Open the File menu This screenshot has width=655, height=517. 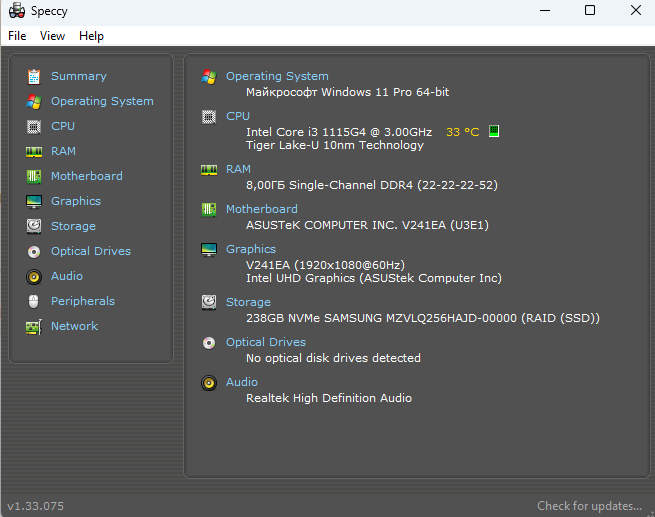(17, 36)
